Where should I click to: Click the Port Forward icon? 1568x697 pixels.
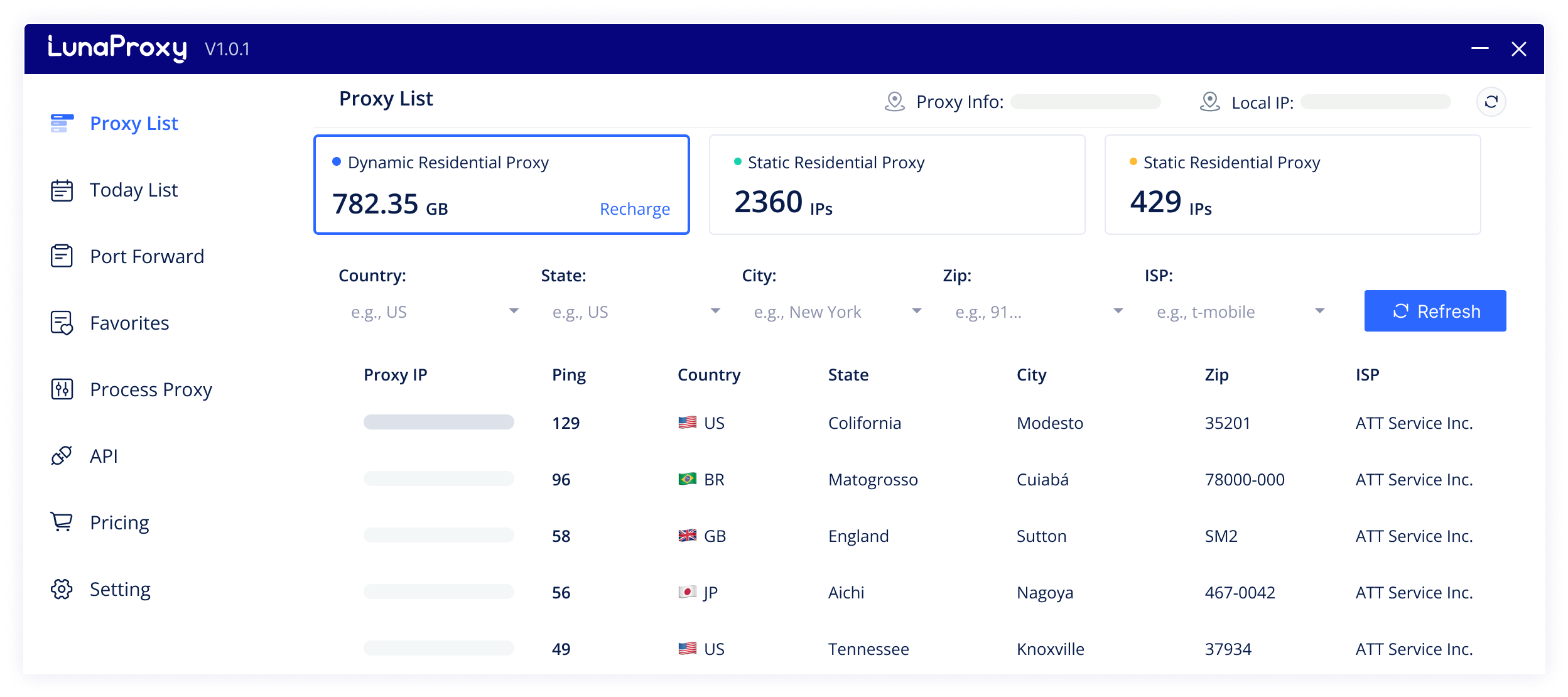pos(62,256)
